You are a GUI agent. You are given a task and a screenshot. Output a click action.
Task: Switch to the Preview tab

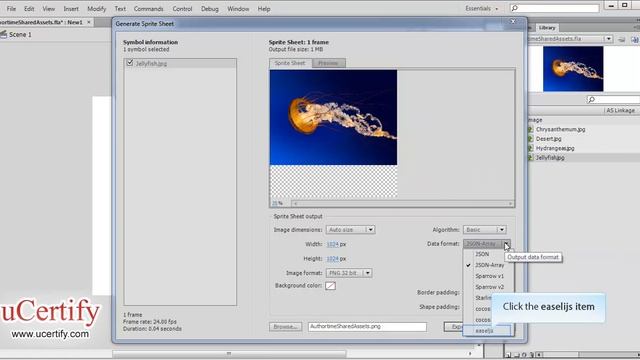pos(329,63)
